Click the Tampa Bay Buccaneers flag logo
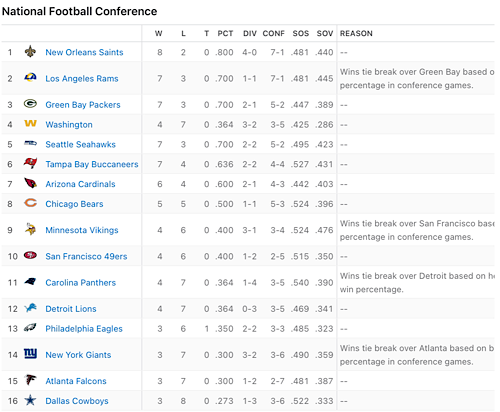Image resolution: width=500 pixels, height=412 pixels. [x=30, y=163]
